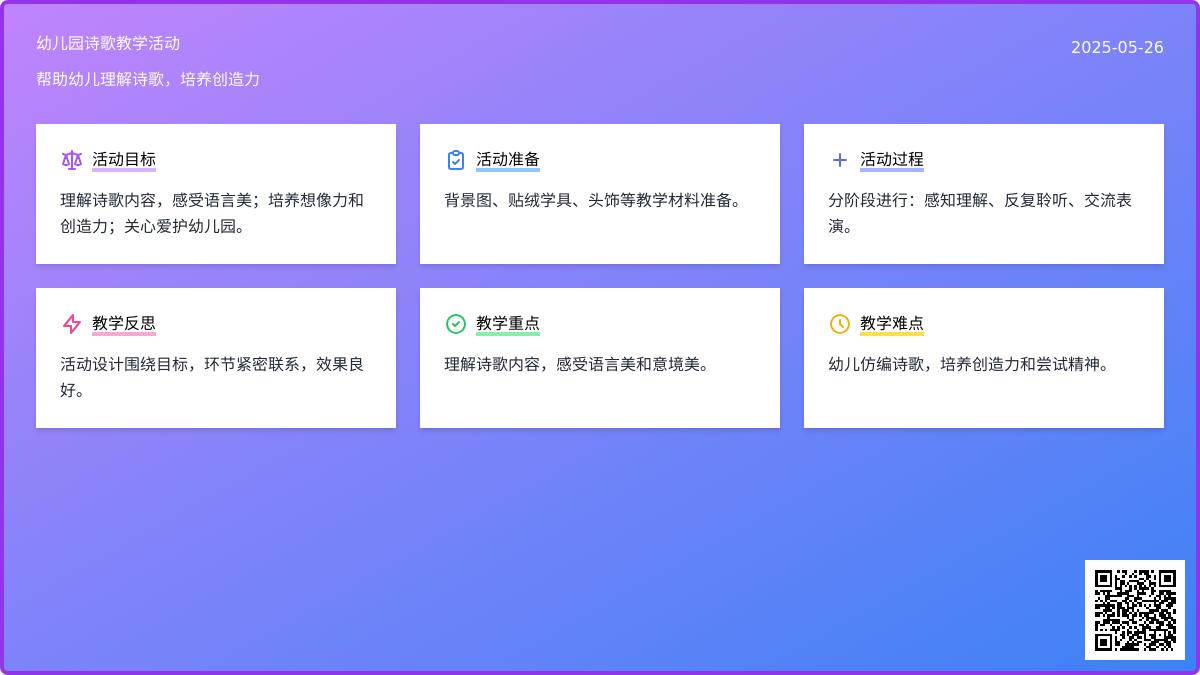The image size is (1200, 675).
Task: Click the clipboard check icon beside 活动准备
Action: (455, 160)
